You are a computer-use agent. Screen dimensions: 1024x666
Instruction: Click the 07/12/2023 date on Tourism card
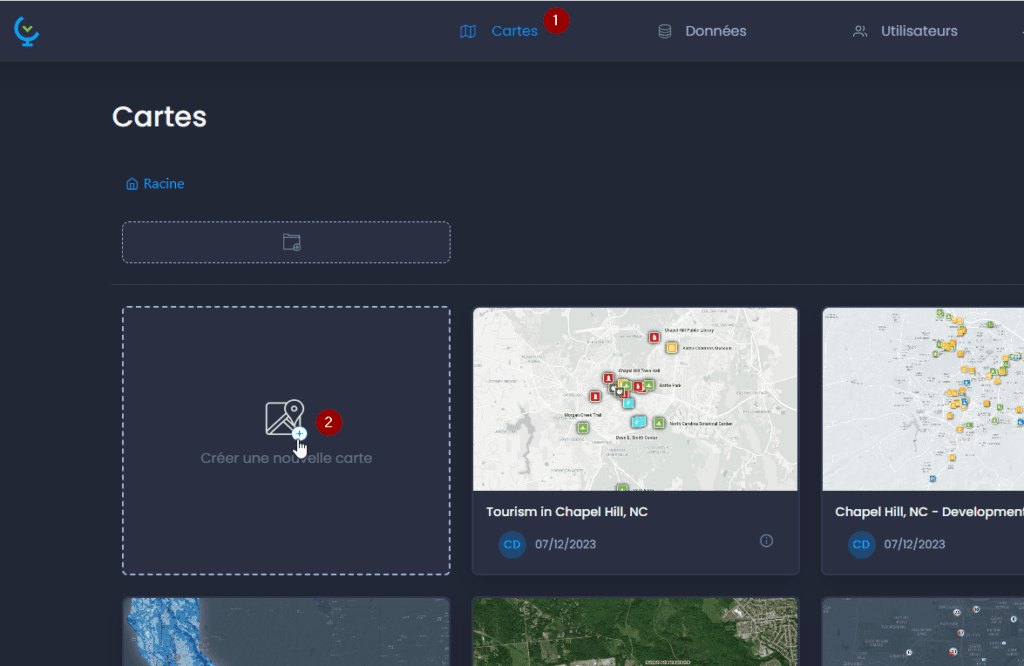[566, 545]
